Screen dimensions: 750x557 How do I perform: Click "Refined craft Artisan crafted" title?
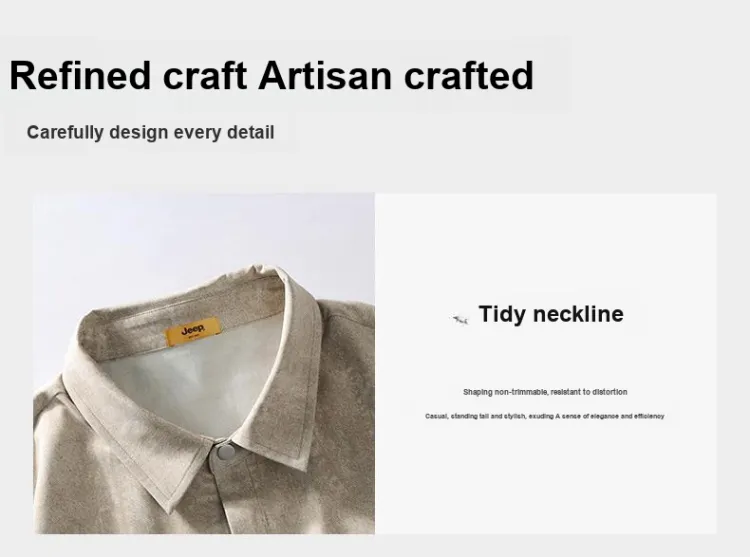tap(271, 76)
